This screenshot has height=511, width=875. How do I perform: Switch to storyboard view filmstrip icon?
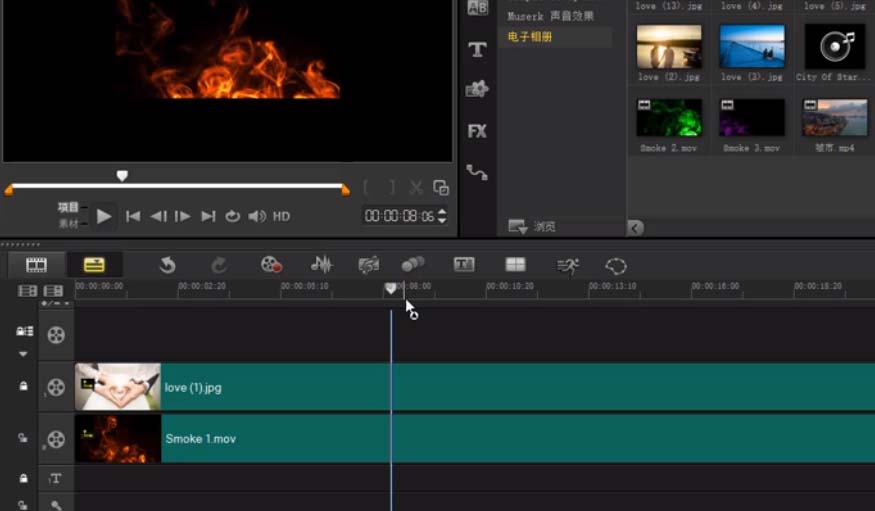click(37, 265)
